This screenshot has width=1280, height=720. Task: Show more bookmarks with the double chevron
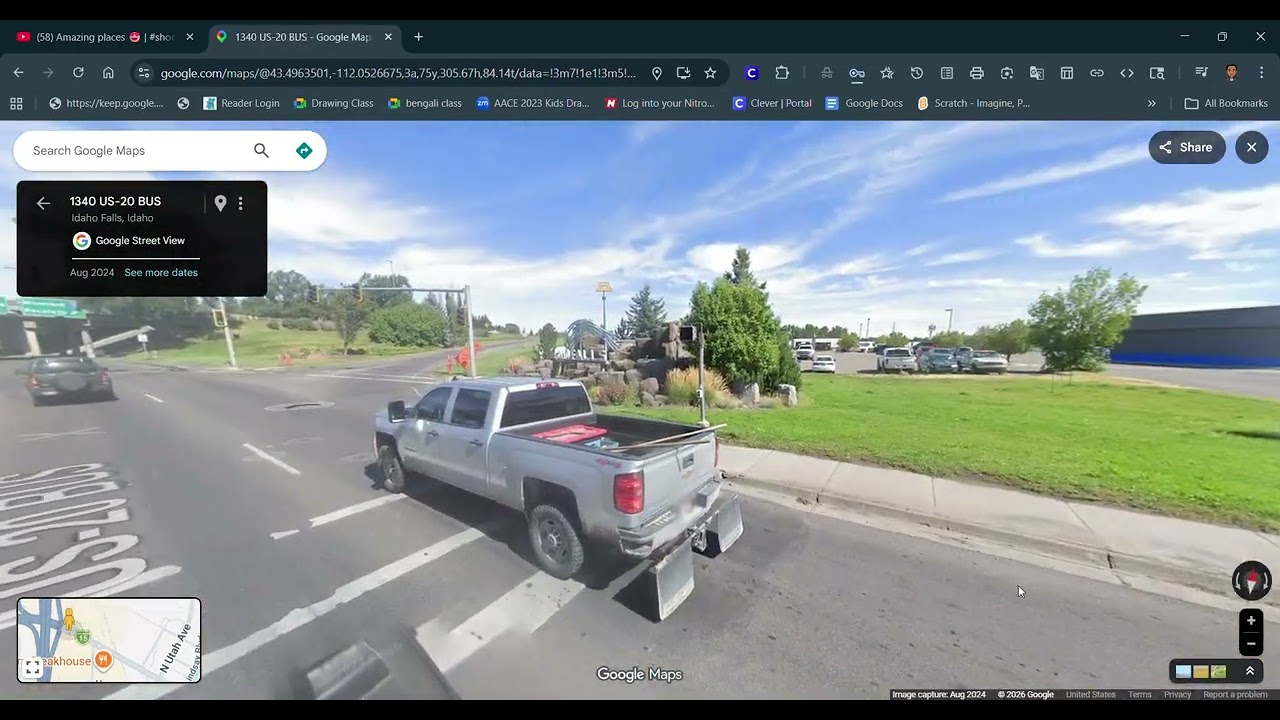pos(1151,103)
